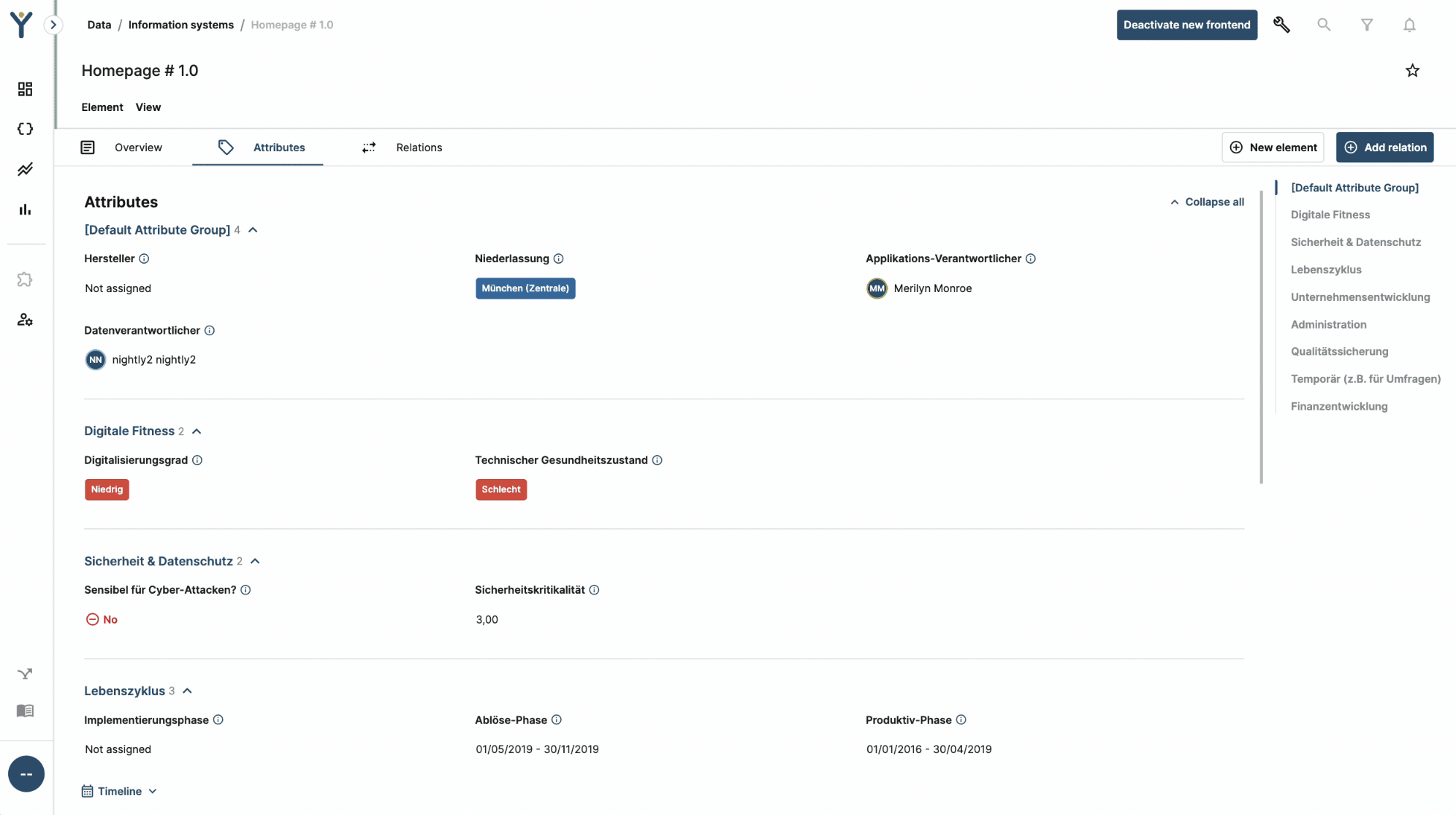Click the München (Zentrale) blue tag
1456x815 pixels.
(x=525, y=288)
